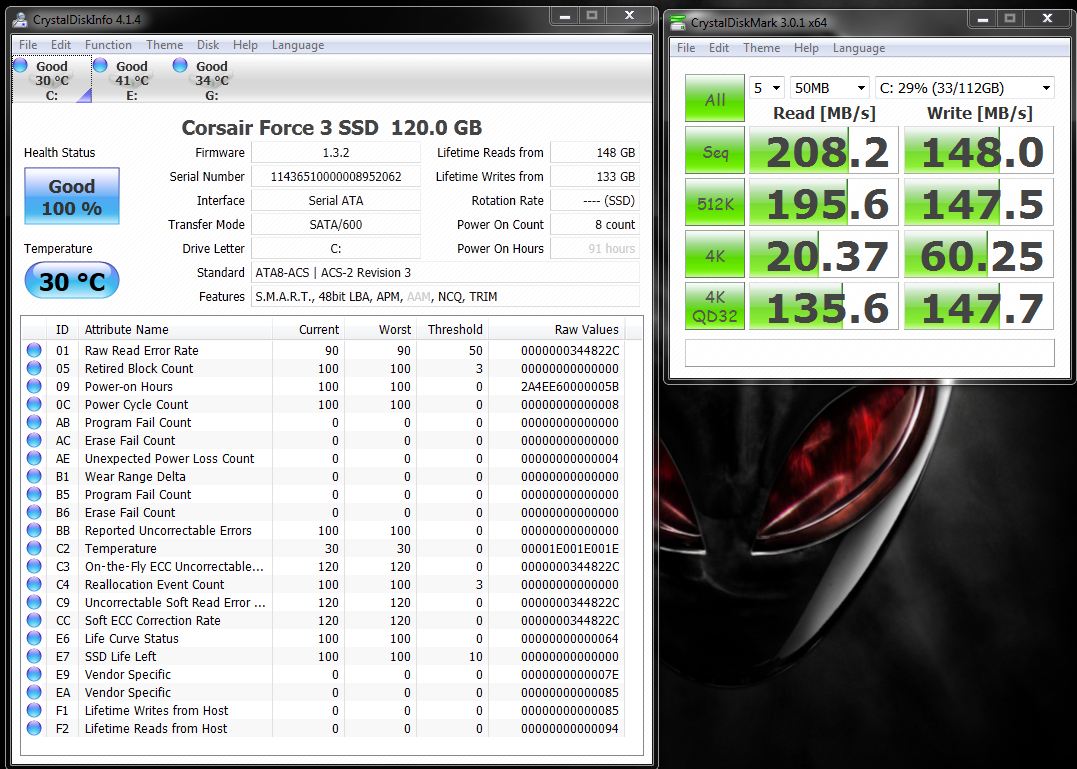Click status orb beside Soft ECC Correction Rate
Screen dimensions: 1077x769
(x=34, y=620)
